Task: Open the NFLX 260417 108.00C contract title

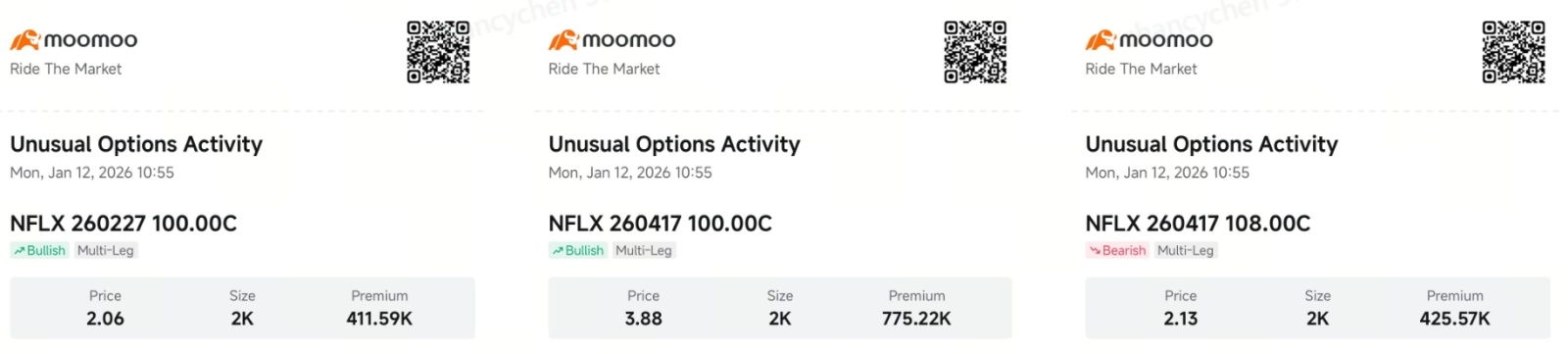Action: pos(1198,224)
